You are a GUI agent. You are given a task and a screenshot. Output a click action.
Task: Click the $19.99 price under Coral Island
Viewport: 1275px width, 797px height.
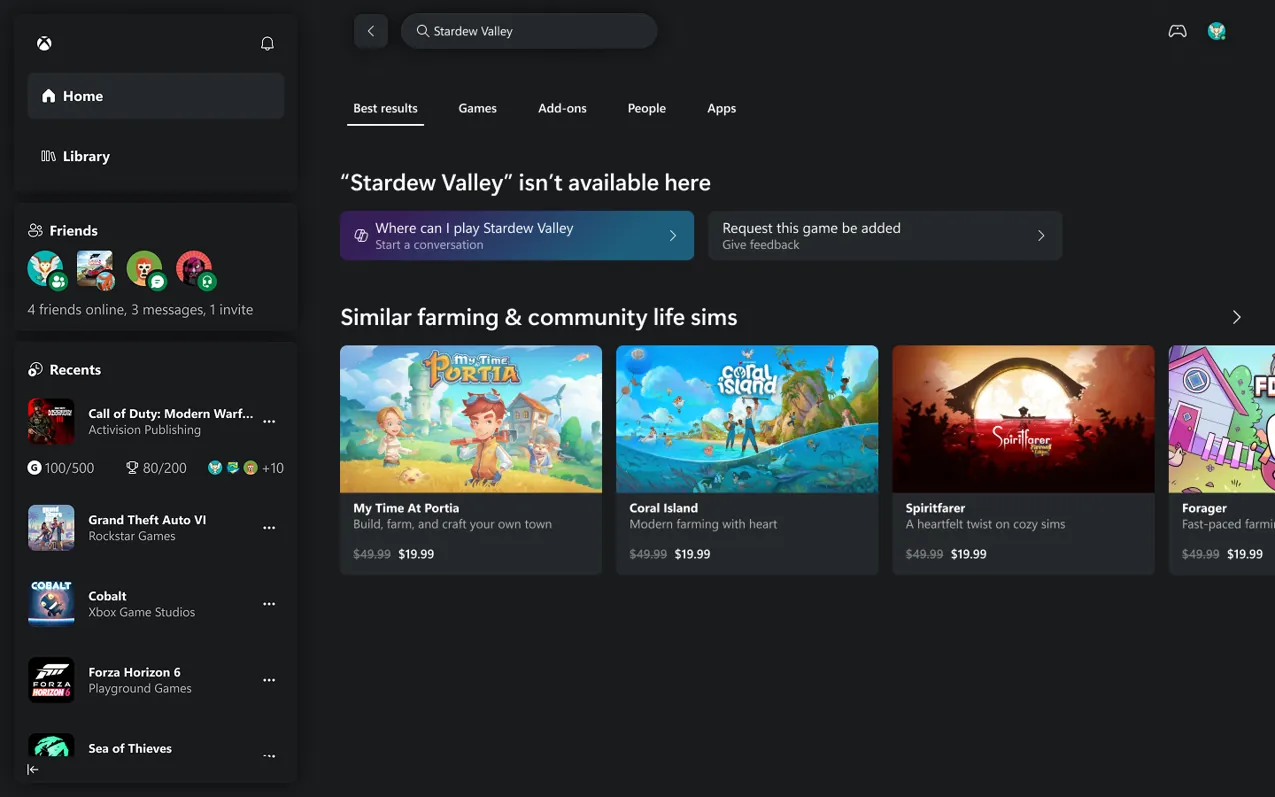692,554
